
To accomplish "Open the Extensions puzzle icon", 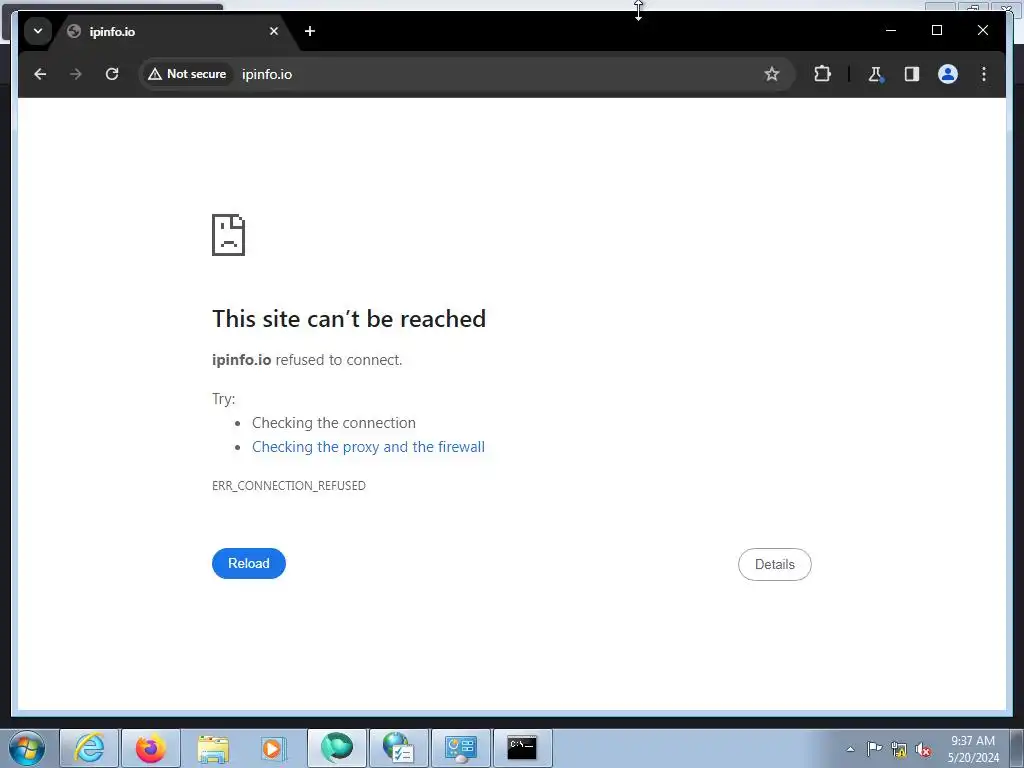I will click(822, 74).
